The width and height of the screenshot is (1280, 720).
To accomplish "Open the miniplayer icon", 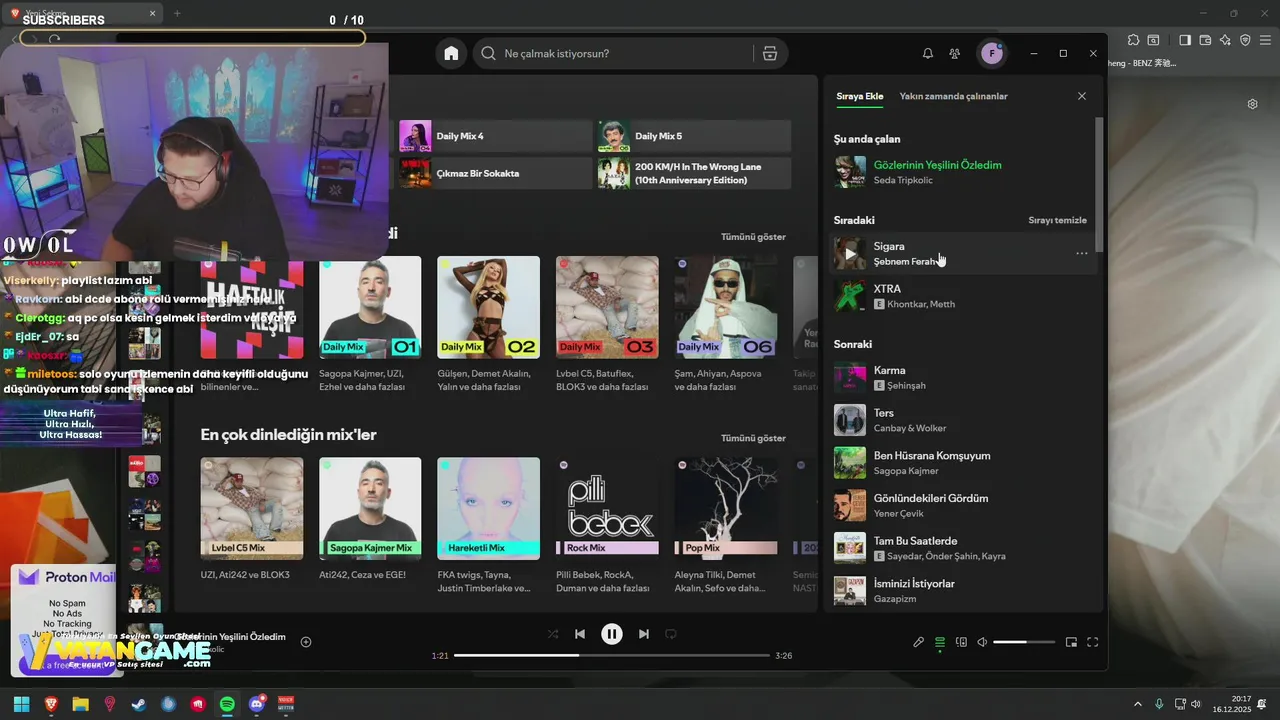I will [1071, 642].
